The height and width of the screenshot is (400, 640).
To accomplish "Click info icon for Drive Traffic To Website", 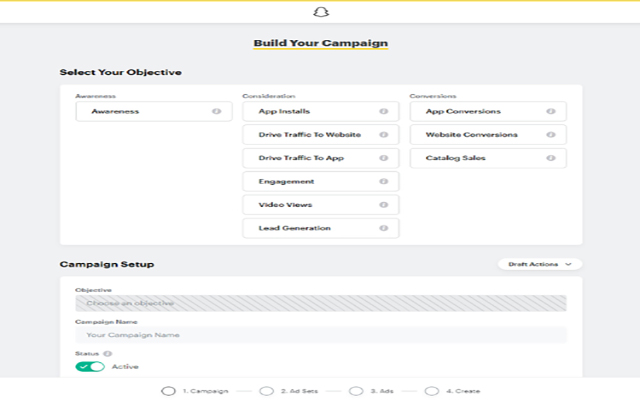I will 383,135.
